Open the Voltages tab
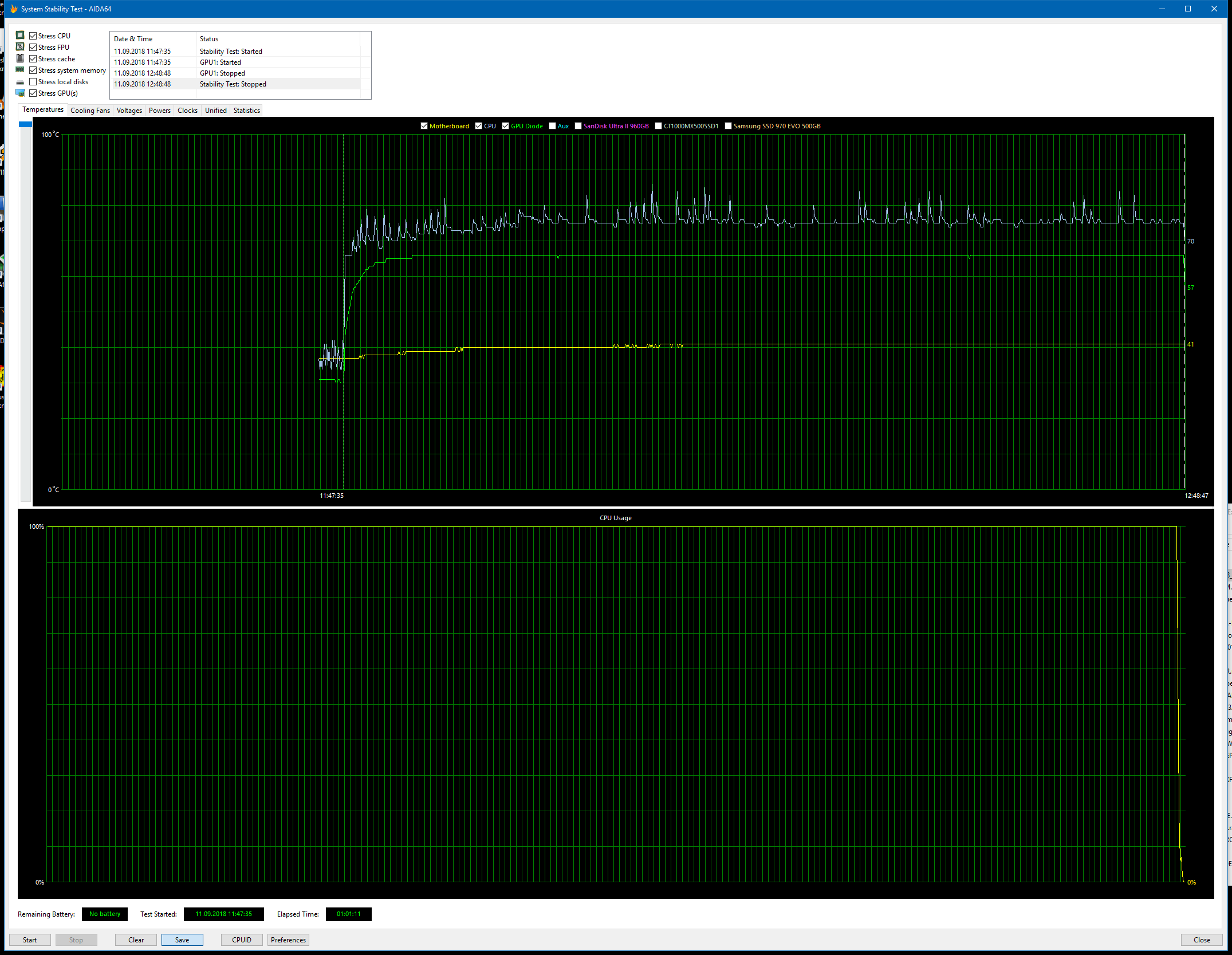 coord(129,110)
